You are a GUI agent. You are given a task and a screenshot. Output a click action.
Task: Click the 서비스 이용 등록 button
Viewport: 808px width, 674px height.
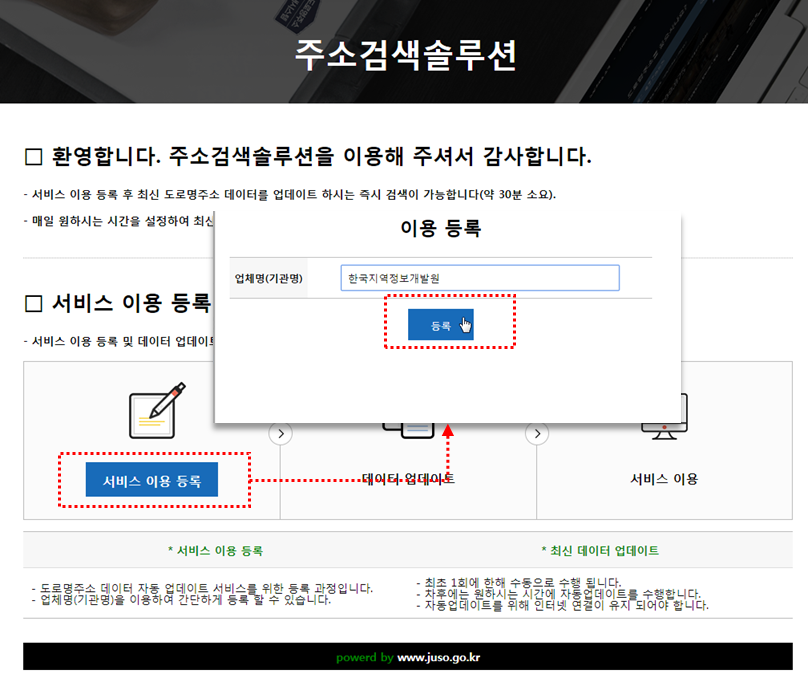(x=152, y=480)
